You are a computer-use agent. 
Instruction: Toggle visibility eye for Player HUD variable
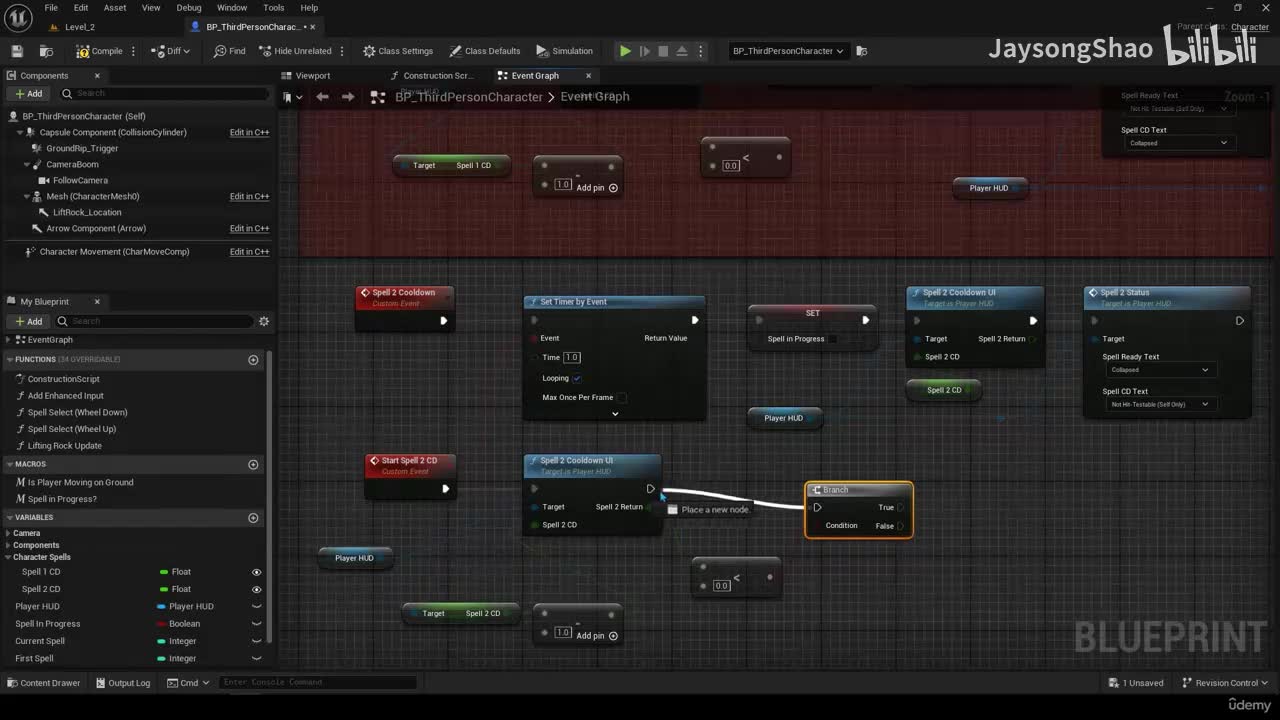point(256,606)
